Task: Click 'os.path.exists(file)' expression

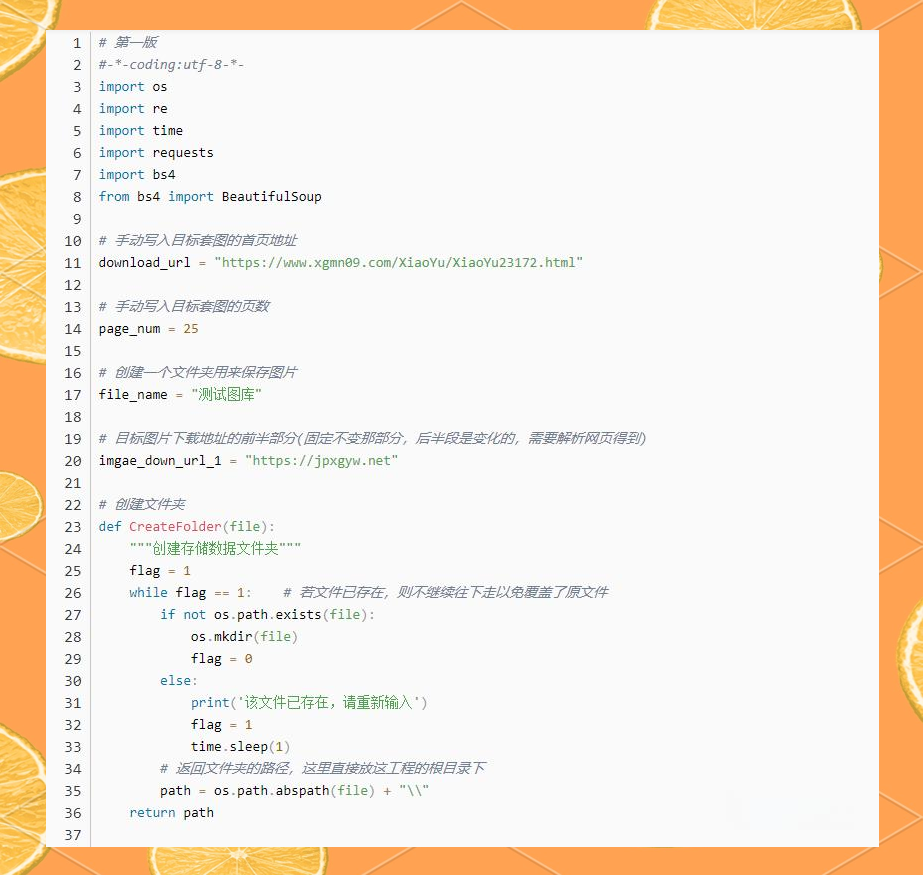Action: point(291,615)
